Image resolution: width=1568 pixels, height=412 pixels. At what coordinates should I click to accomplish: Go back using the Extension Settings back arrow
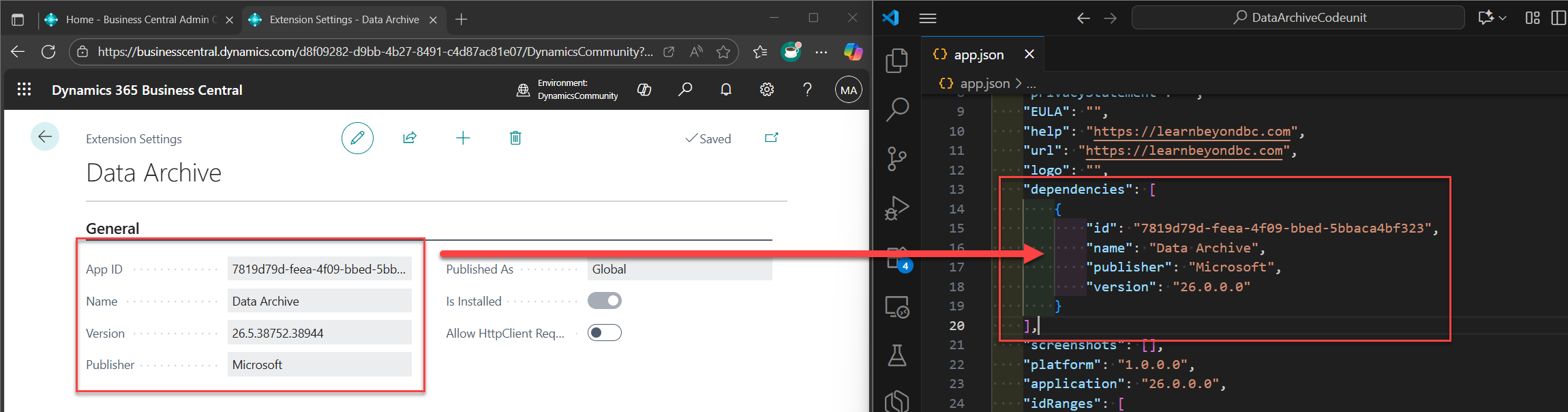[x=45, y=137]
